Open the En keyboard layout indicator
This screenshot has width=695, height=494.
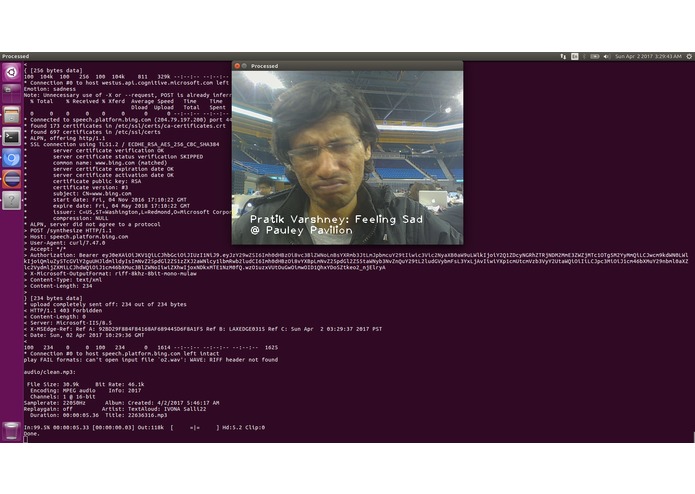pos(574,56)
